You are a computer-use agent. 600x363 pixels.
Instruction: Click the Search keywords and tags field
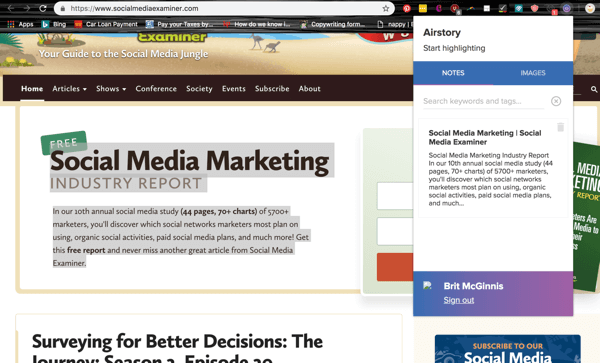tap(484, 101)
